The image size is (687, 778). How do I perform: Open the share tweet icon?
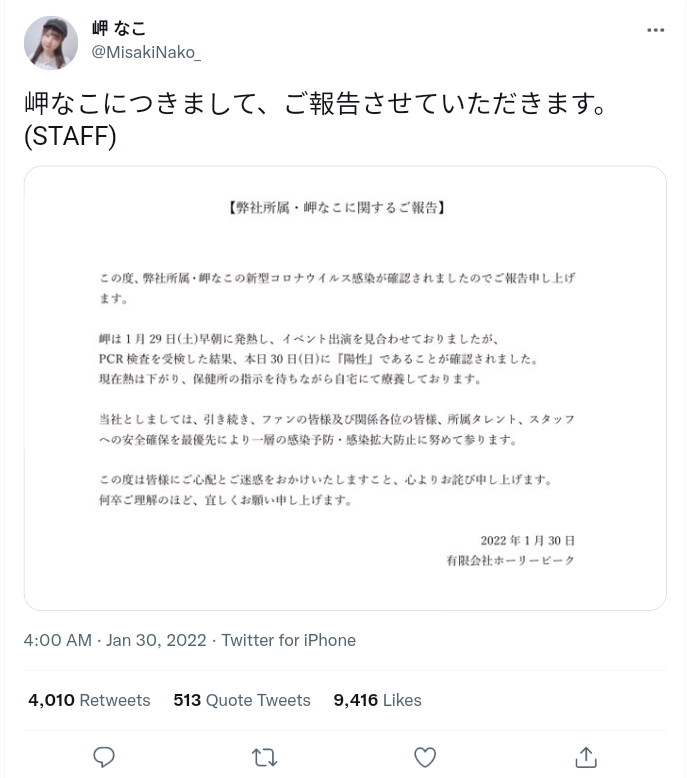pos(586,757)
